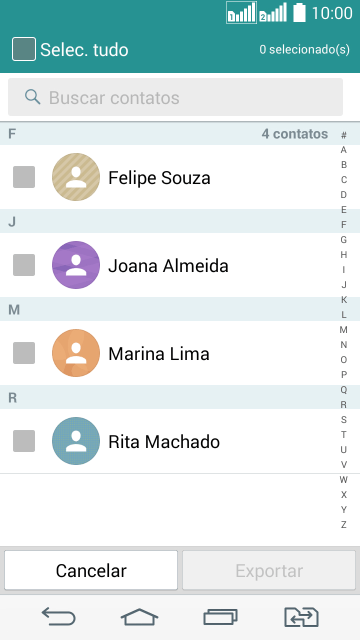Tap Marina Lima's orange avatar
360x640 pixels.
pos(76,353)
